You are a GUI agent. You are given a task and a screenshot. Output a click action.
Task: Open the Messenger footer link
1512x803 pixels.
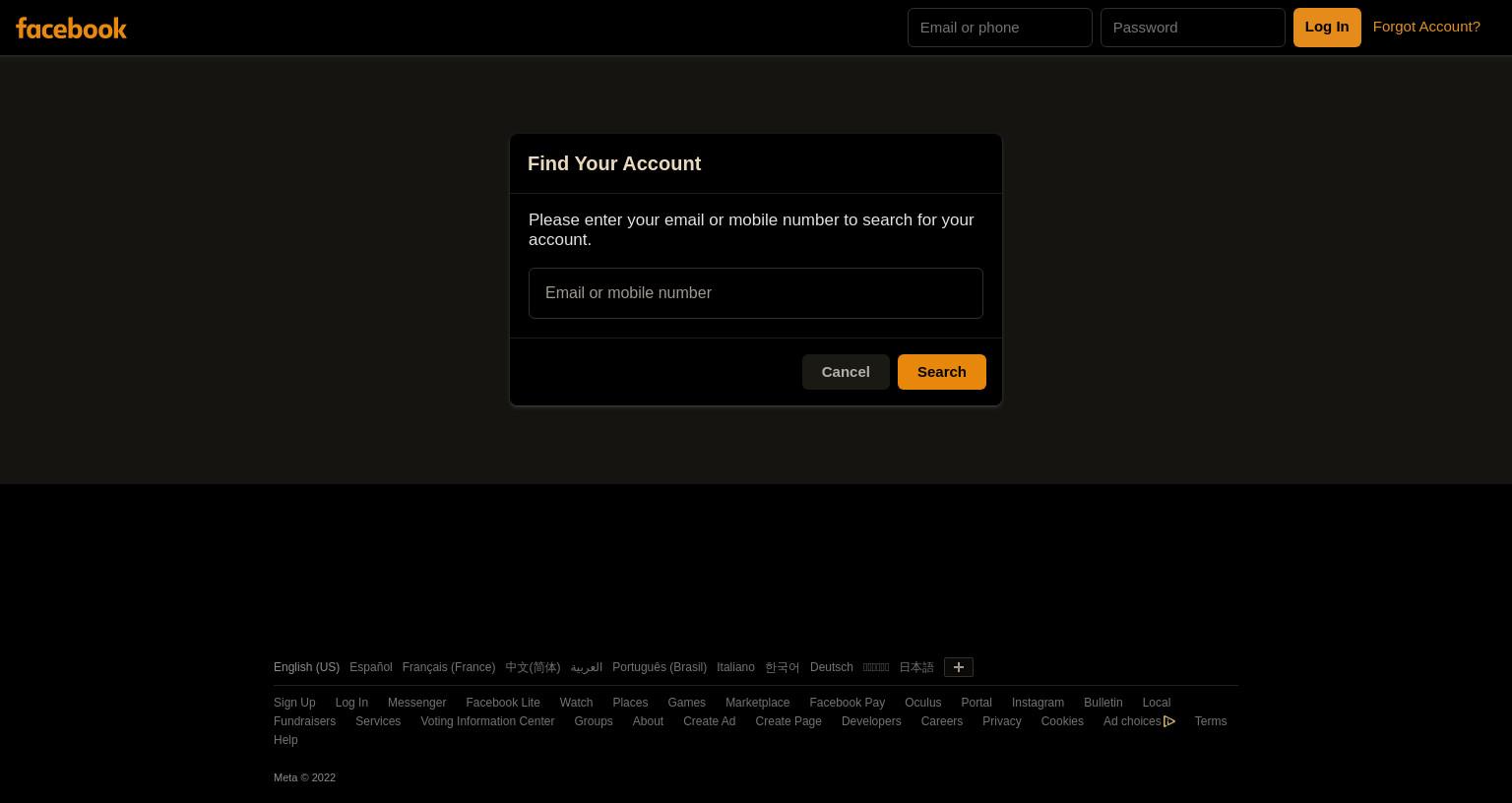pos(416,703)
